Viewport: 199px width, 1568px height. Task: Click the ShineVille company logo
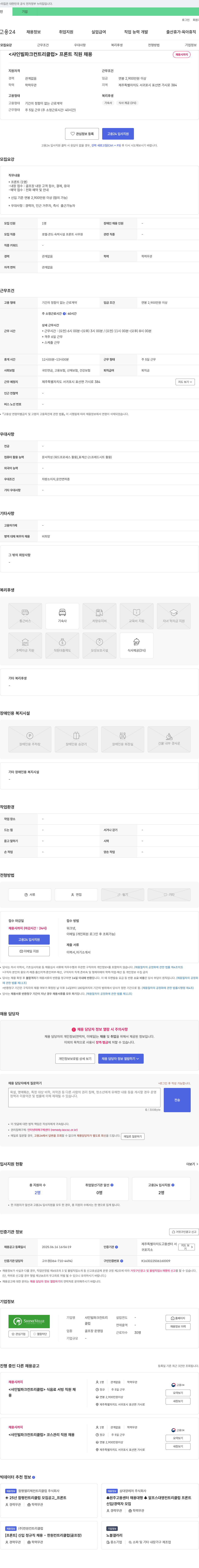click(29, 1322)
